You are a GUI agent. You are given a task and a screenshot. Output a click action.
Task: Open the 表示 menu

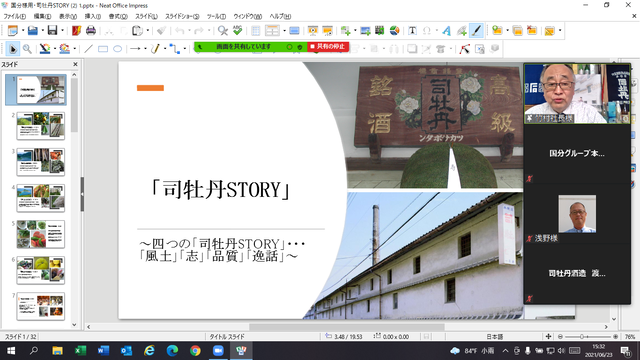tap(68, 16)
